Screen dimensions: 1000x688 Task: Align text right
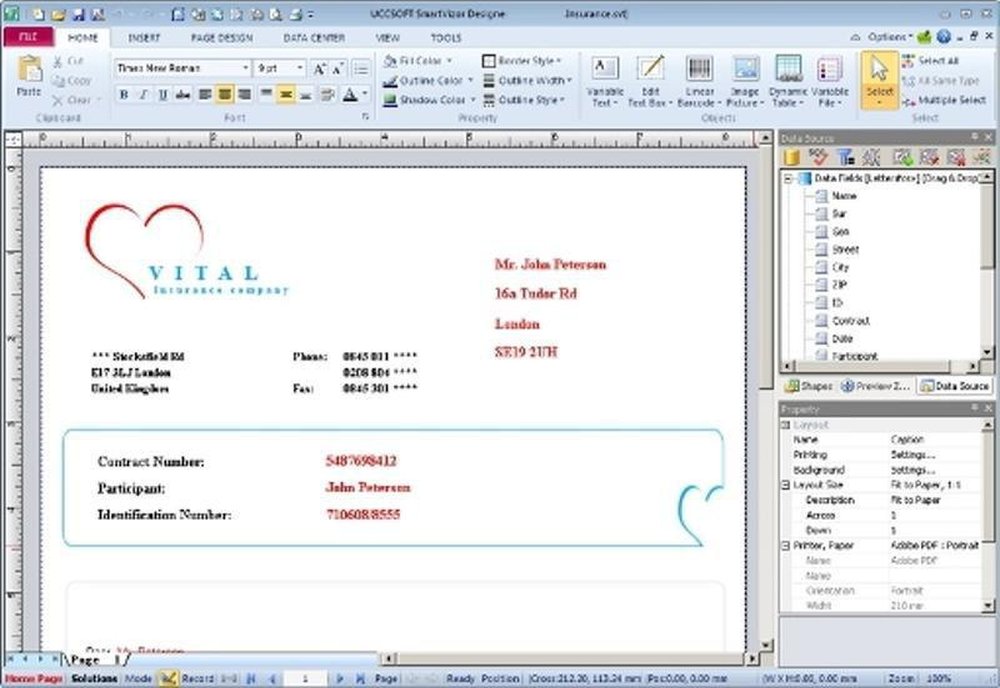click(244, 95)
